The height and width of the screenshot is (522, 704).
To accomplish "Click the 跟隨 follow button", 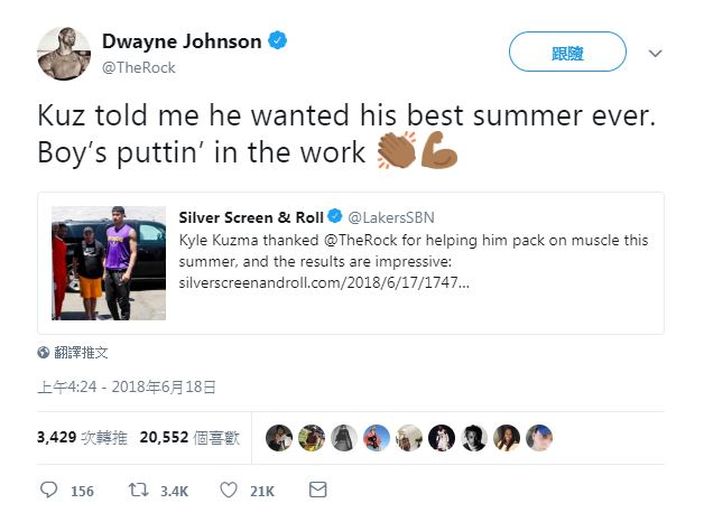I will tap(567, 52).
